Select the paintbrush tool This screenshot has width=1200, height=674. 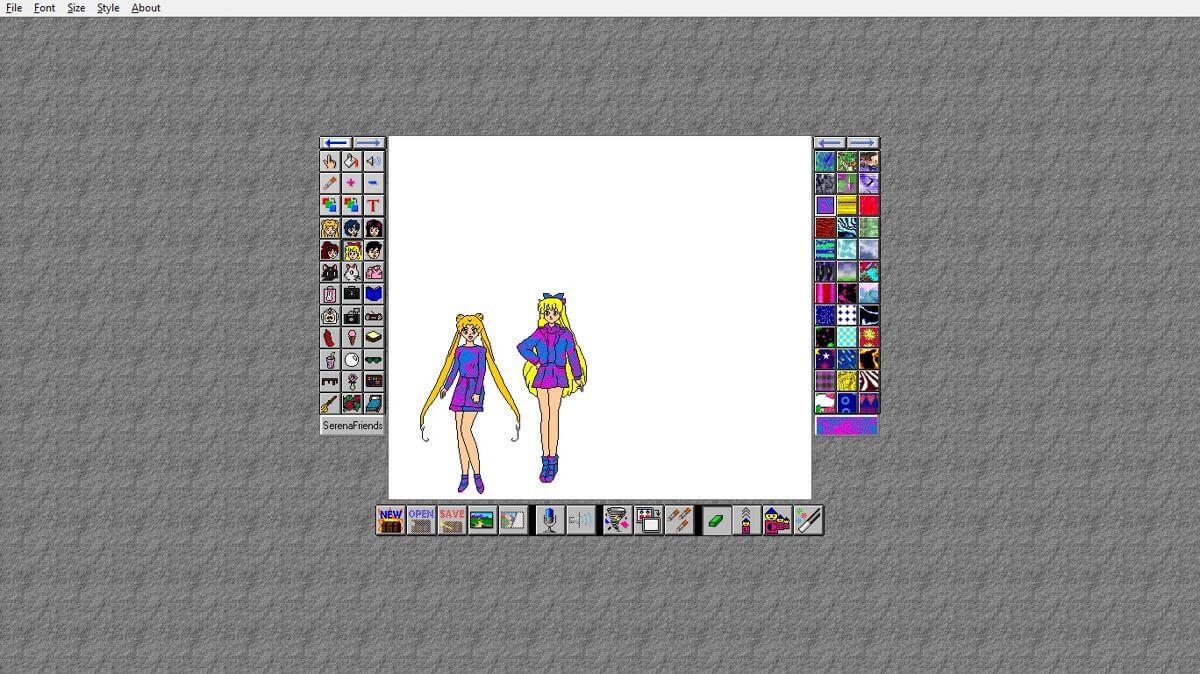(x=330, y=183)
